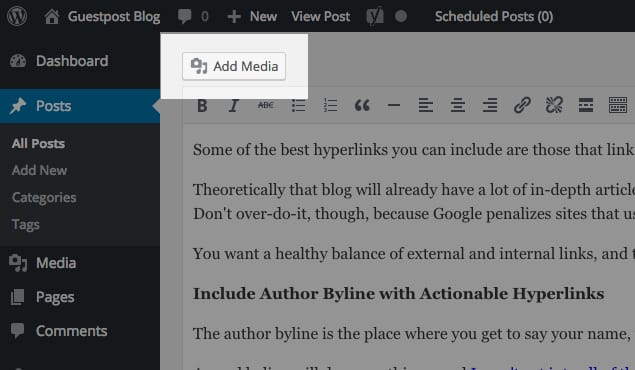Insert the Read More tag

[x=586, y=105]
